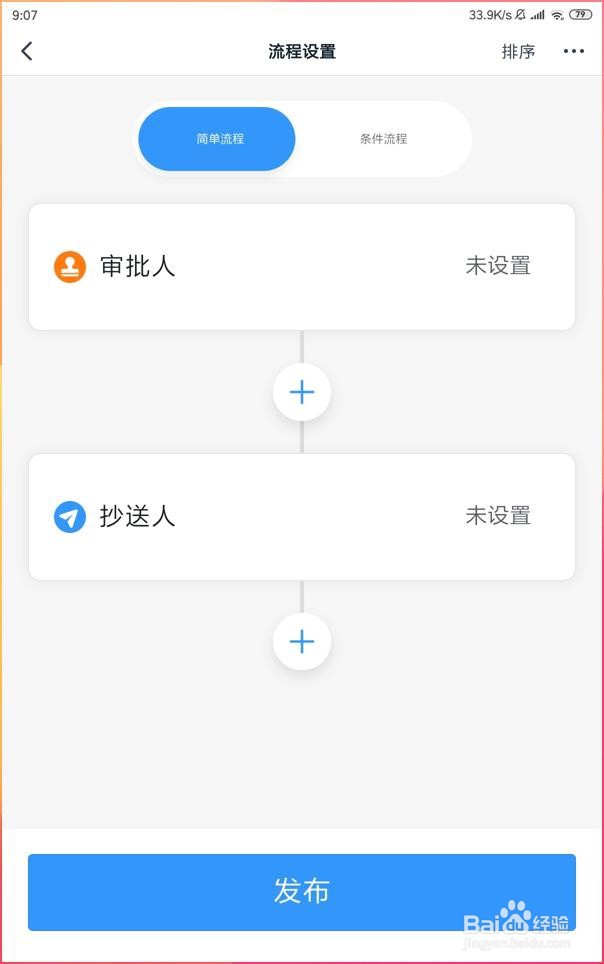Click the blue paper-plane icon for 抄送人

click(70, 516)
